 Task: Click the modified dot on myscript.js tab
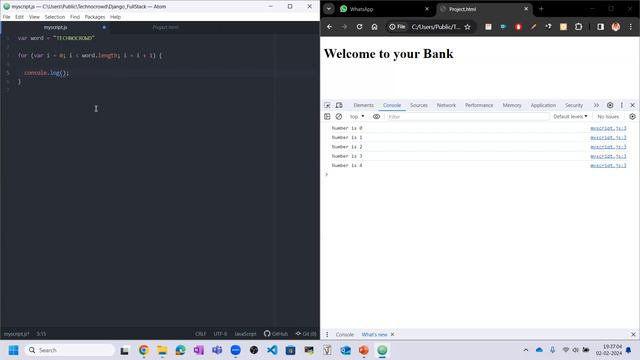tap(104, 27)
